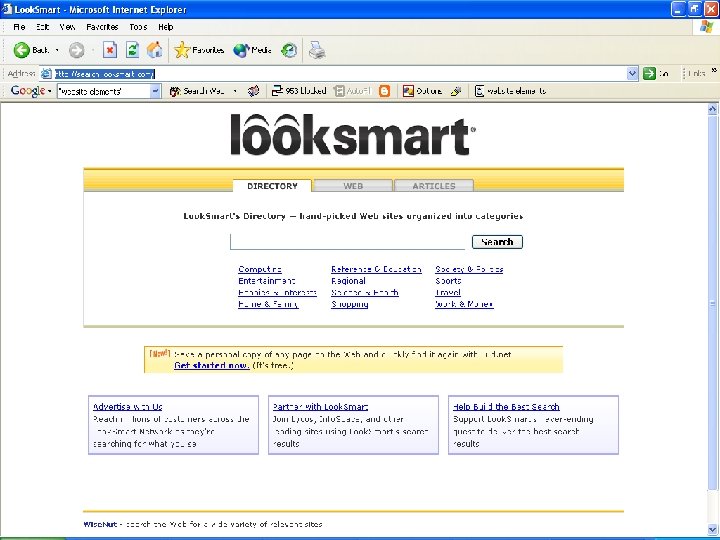
Task: Open browsing History clock icon
Action: [289, 50]
